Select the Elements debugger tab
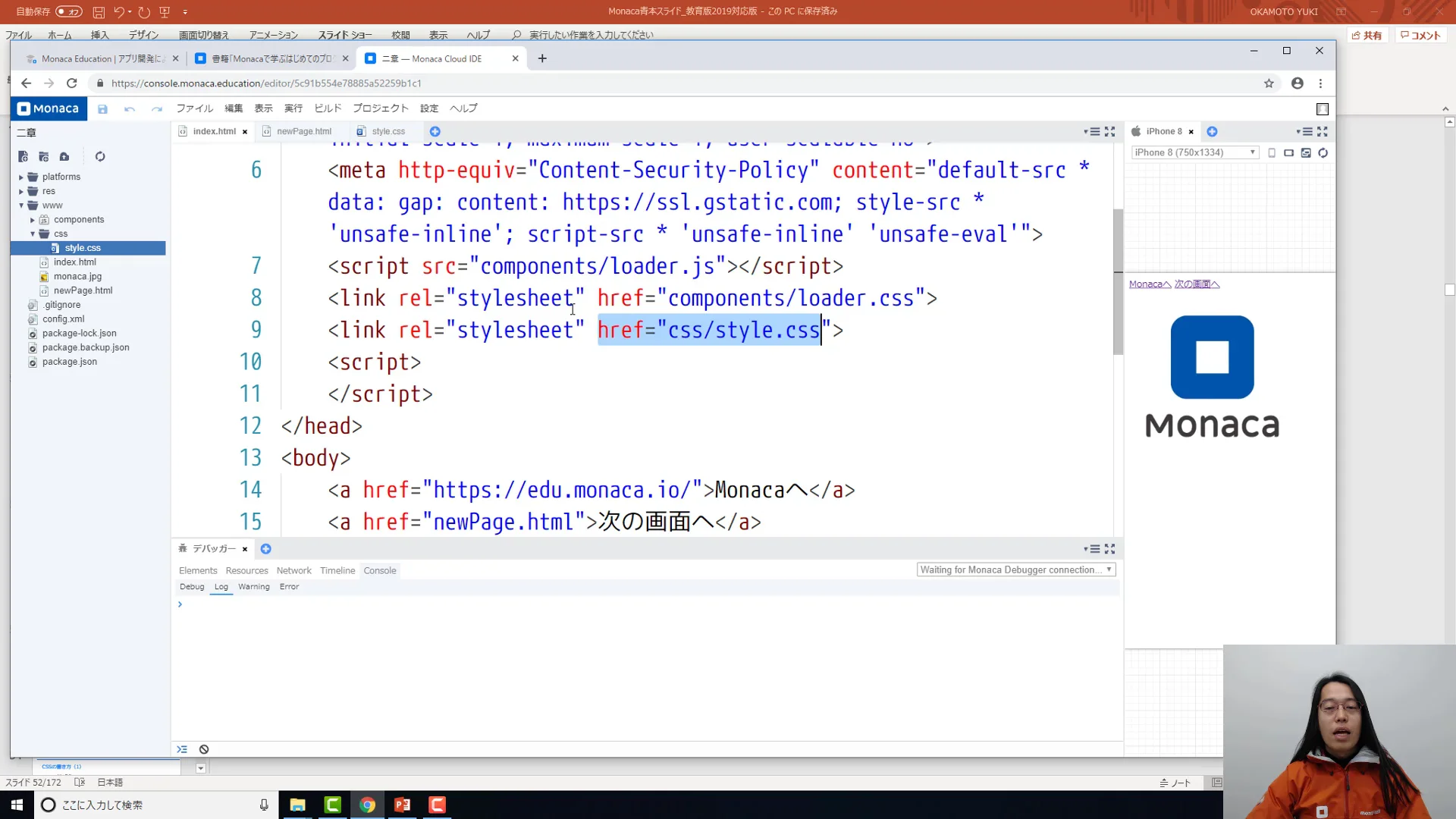The image size is (1456, 819). 198,571
